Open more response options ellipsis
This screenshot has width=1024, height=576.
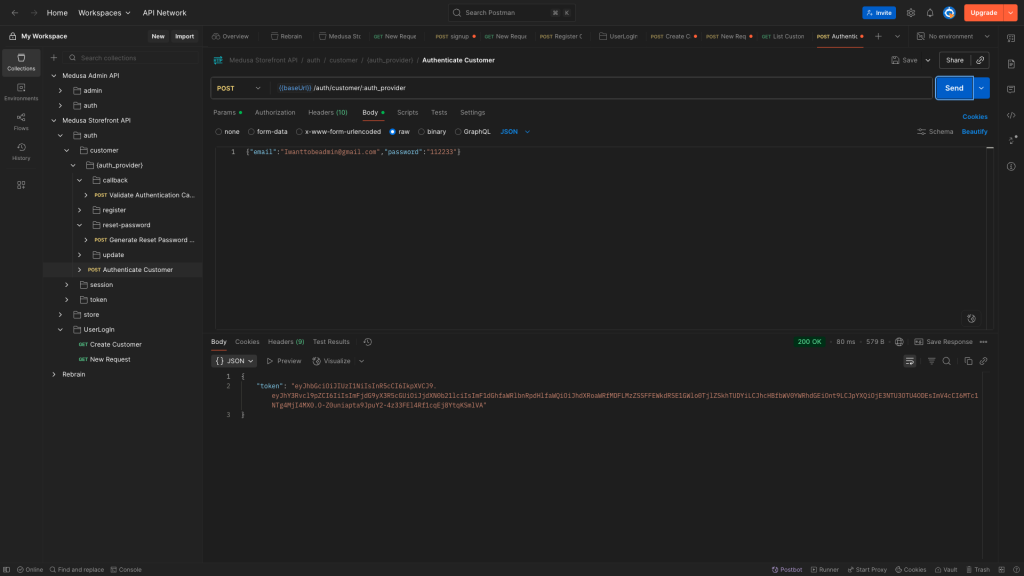[983, 342]
